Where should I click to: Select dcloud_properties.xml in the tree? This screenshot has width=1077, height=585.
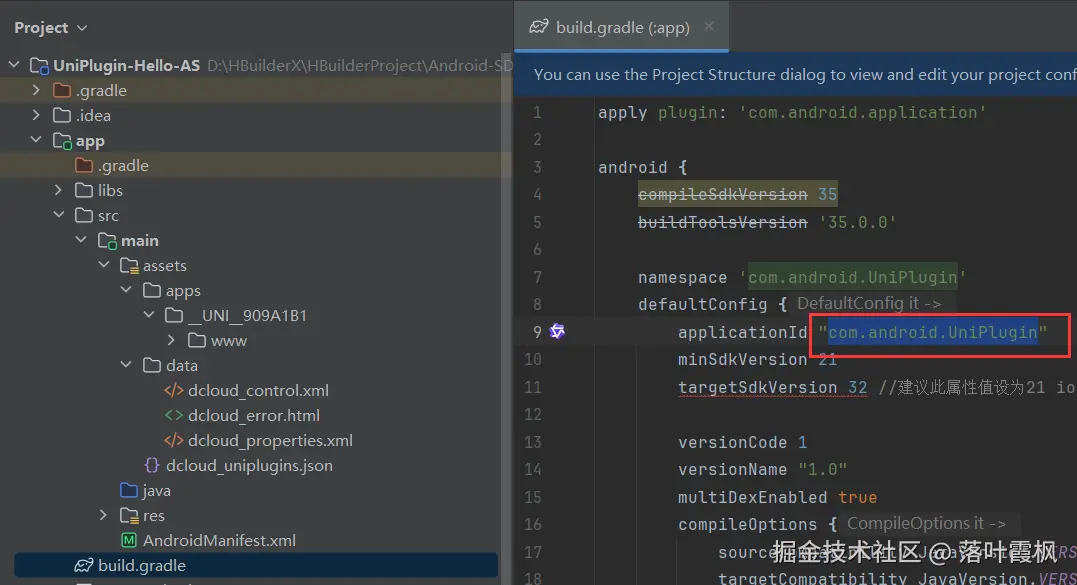[270, 440]
